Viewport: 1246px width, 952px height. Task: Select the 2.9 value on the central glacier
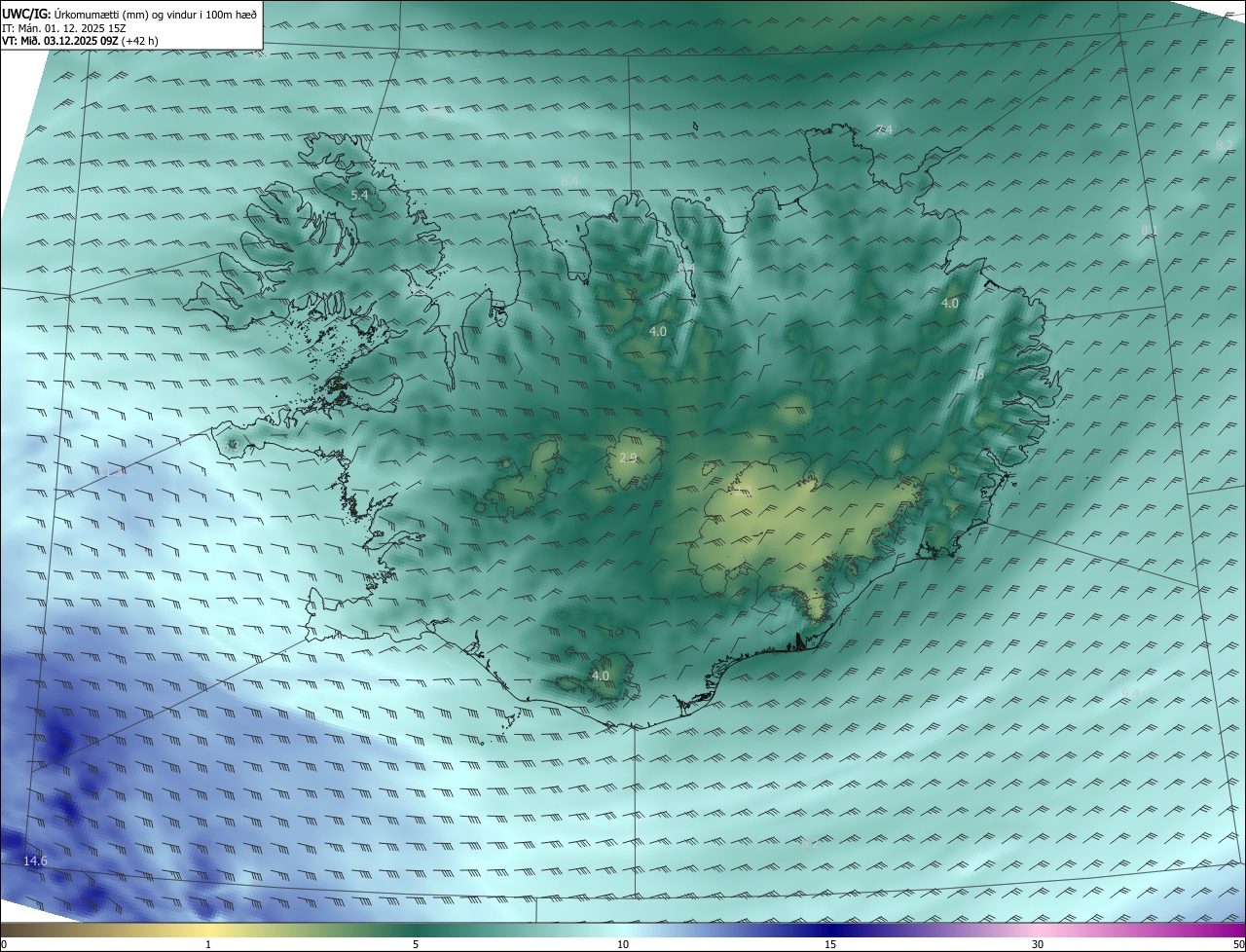pyautogui.click(x=628, y=458)
